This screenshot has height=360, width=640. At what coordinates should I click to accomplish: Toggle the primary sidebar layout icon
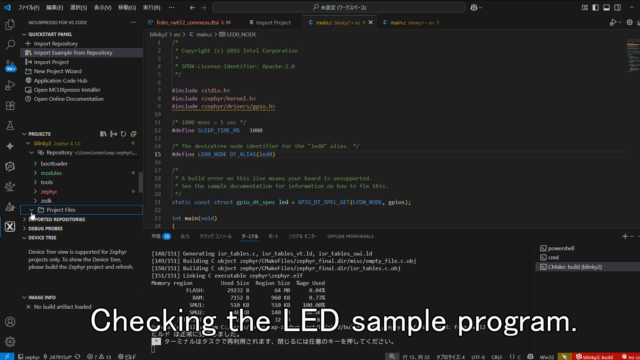pos(596,7)
